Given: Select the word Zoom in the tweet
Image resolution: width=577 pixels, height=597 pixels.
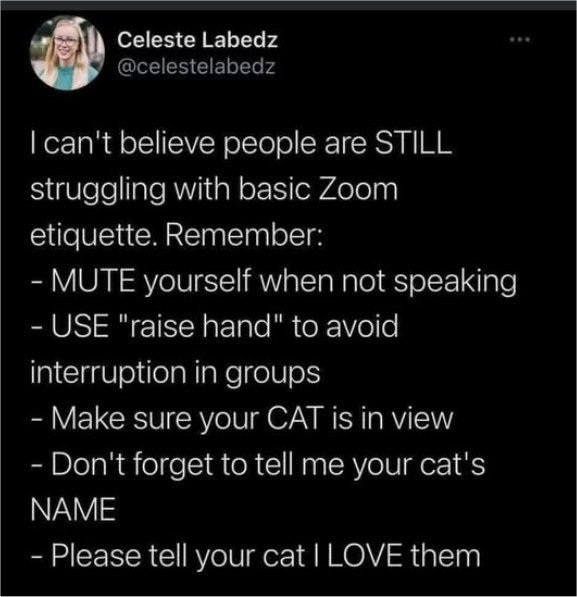Looking at the screenshot, I should click(x=358, y=190).
